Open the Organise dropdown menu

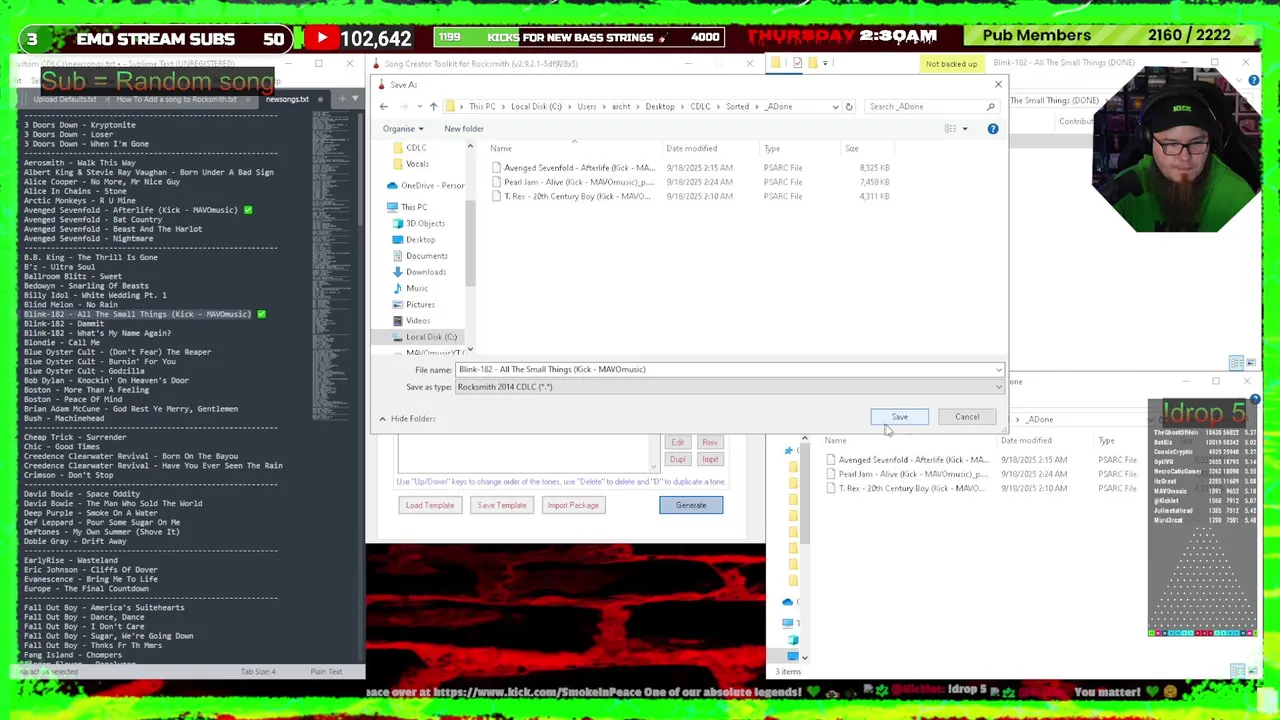[402, 128]
